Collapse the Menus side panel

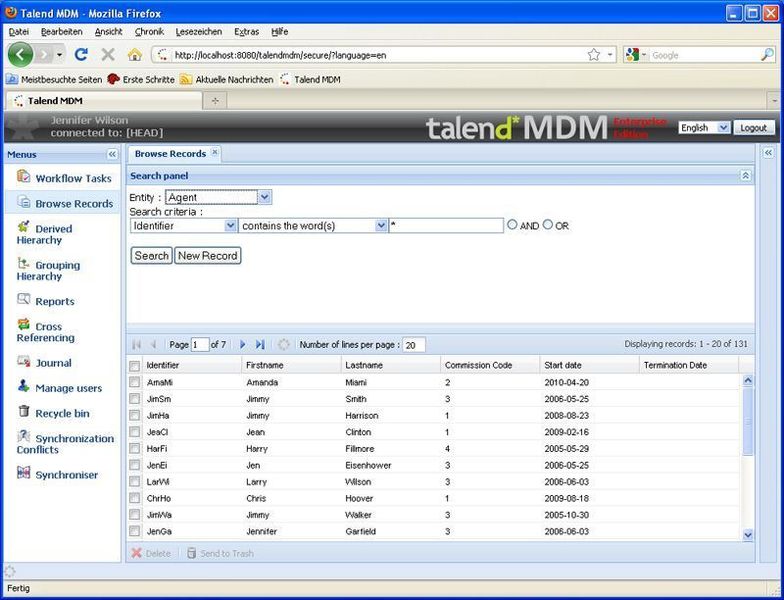[112, 154]
